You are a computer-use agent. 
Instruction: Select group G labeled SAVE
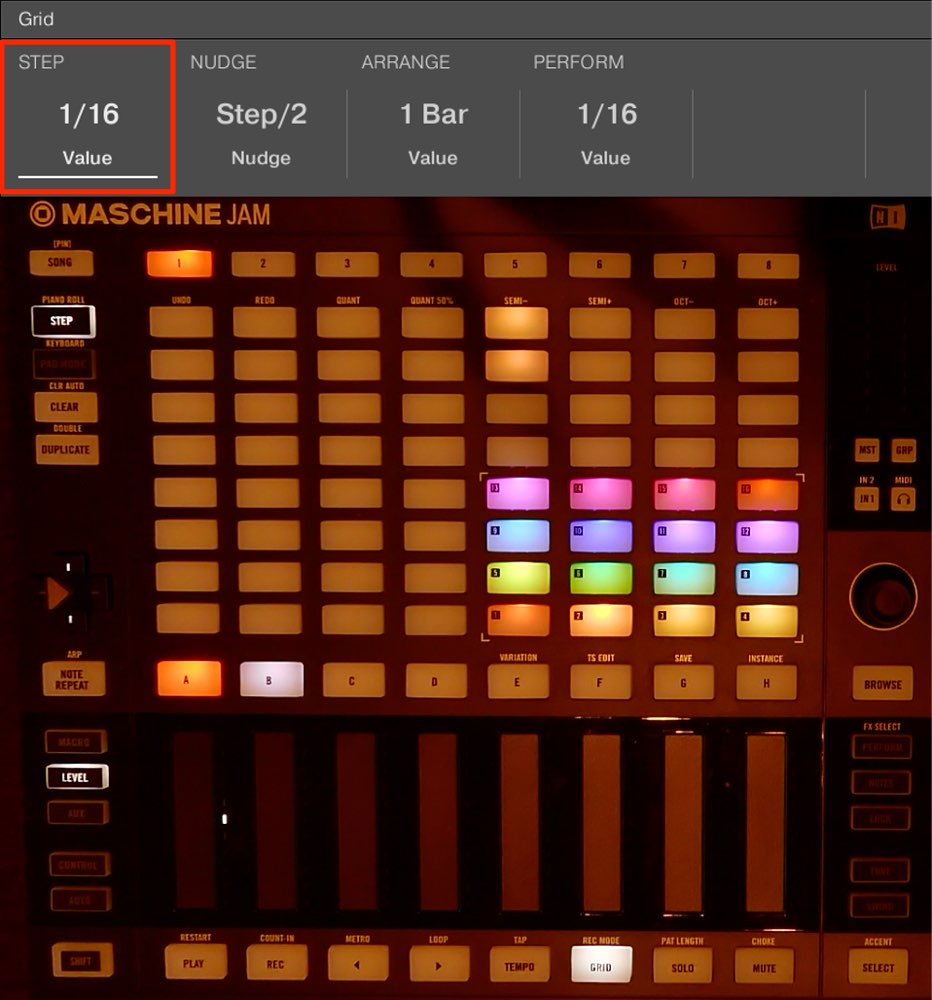click(x=684, y=683)
